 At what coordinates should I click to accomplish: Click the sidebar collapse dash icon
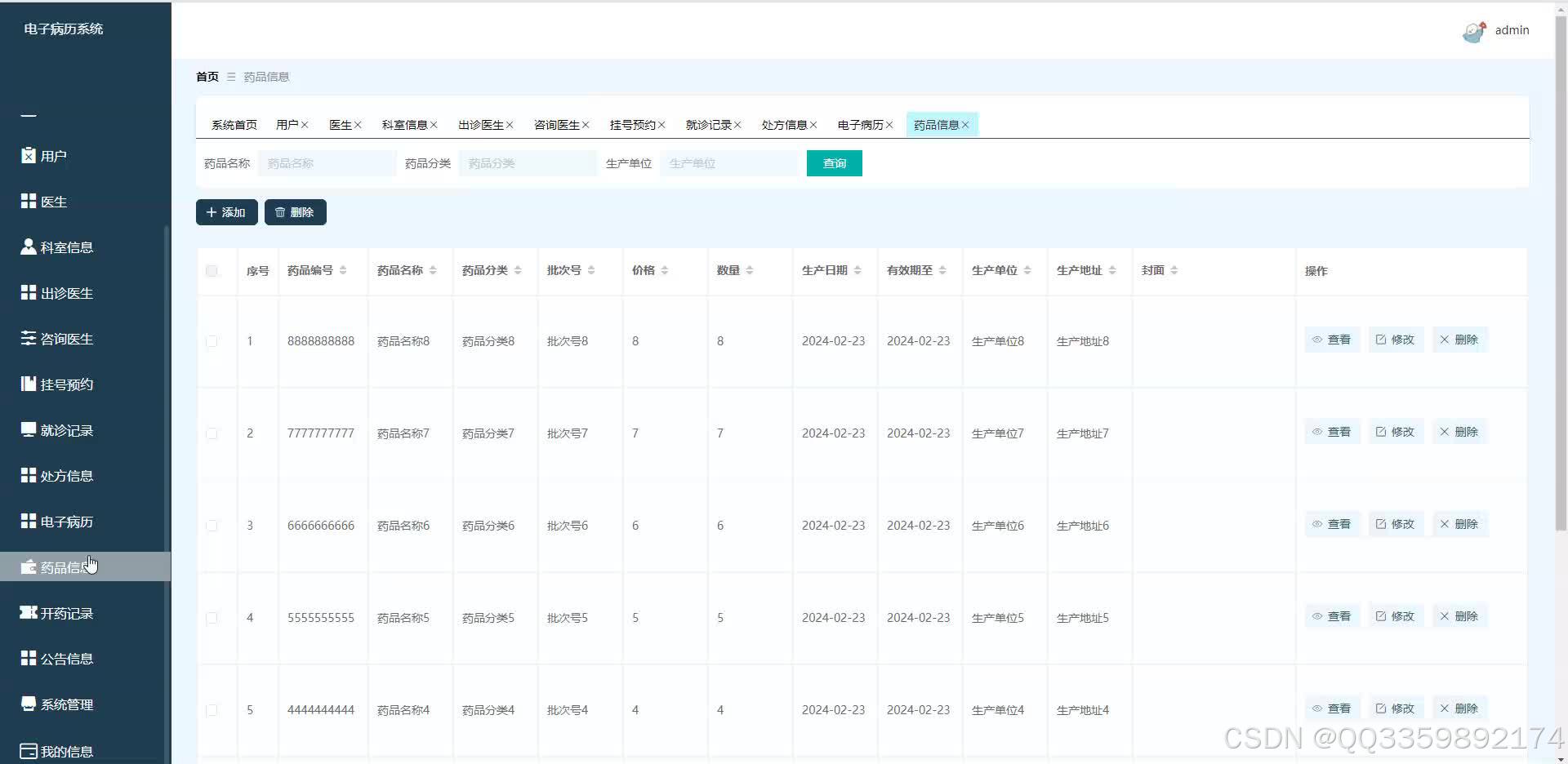[x=29, y=116]
